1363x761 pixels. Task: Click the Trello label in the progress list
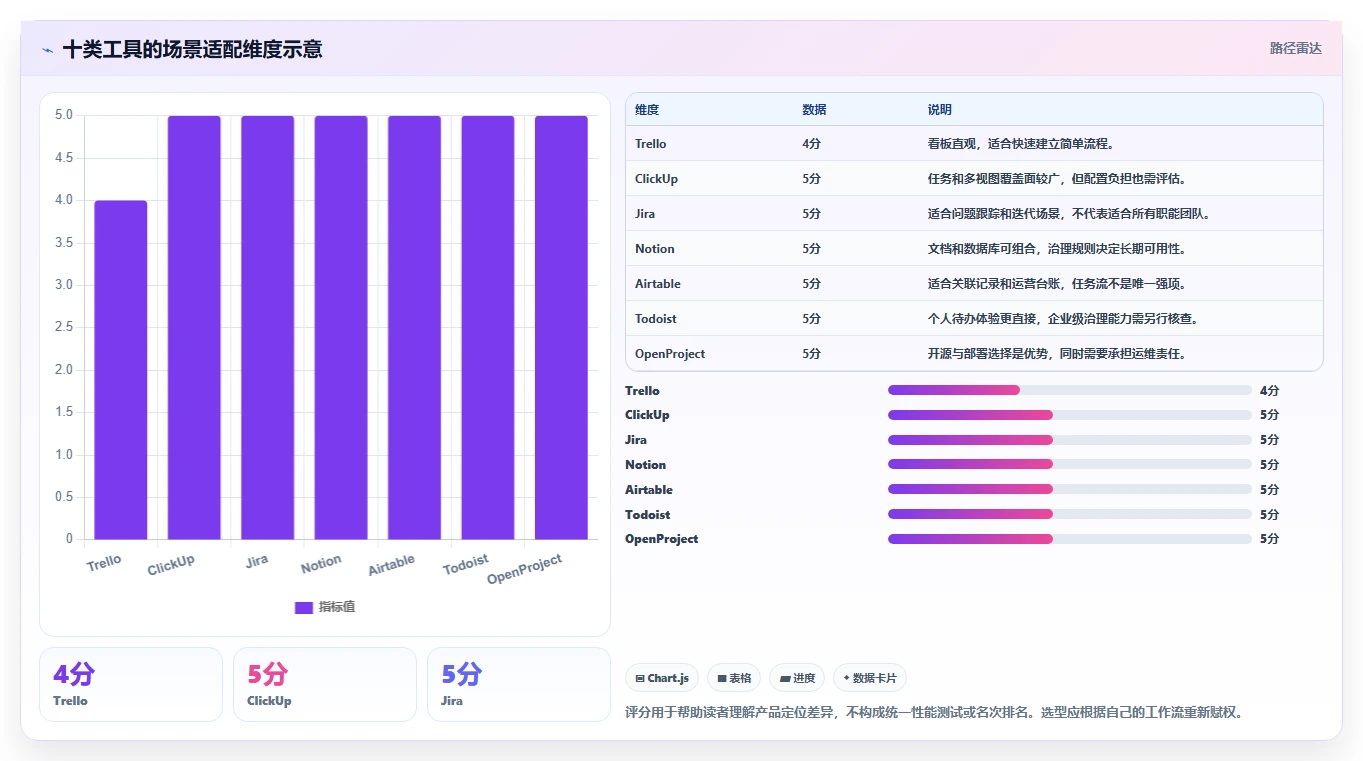[642, 391]
